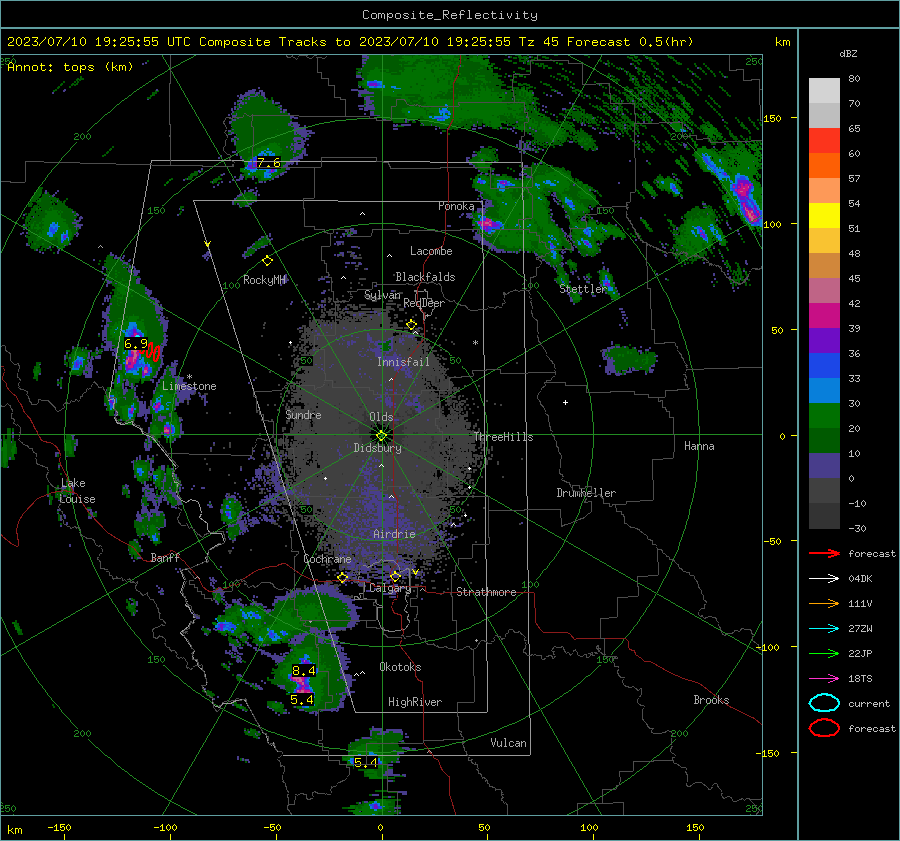Click the orange 111V arrow legend icon

click(x=824, y=603)
